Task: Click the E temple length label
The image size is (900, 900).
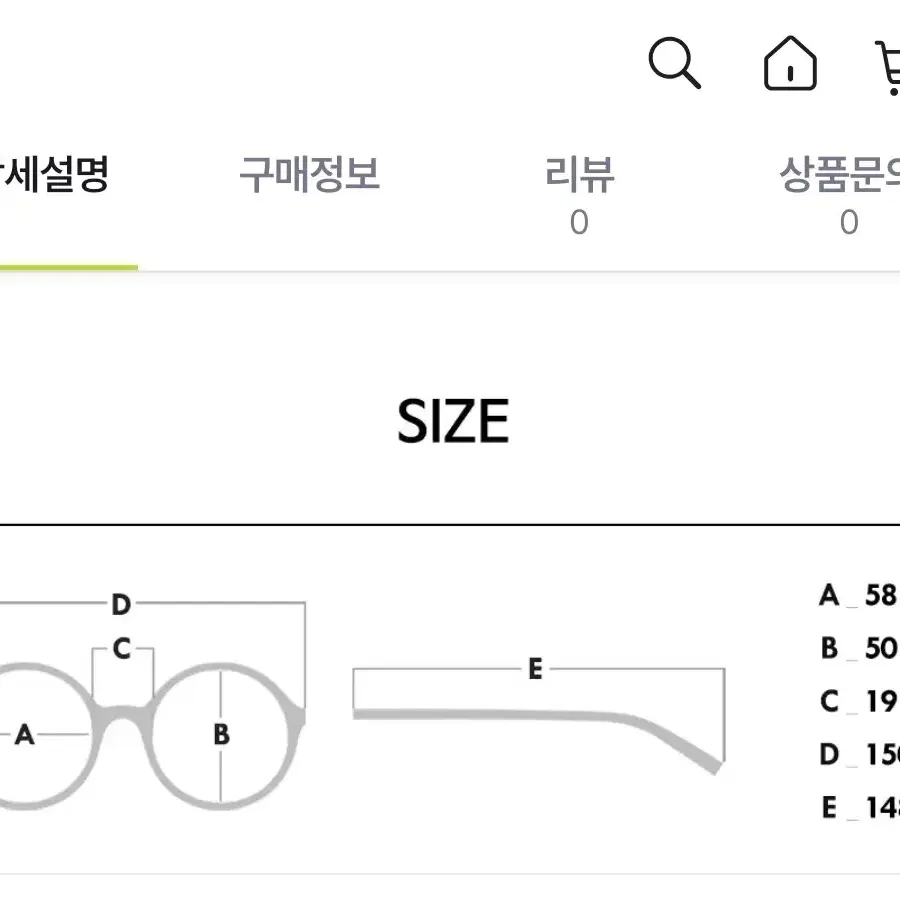Action: 535,669
